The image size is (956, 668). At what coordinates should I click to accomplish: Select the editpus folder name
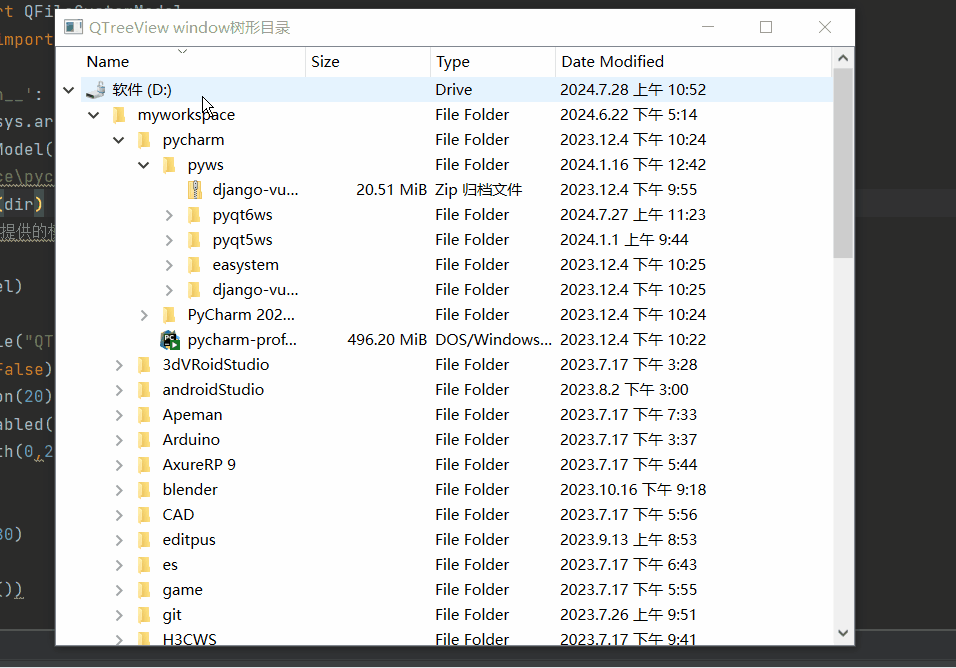click(188, 539)
